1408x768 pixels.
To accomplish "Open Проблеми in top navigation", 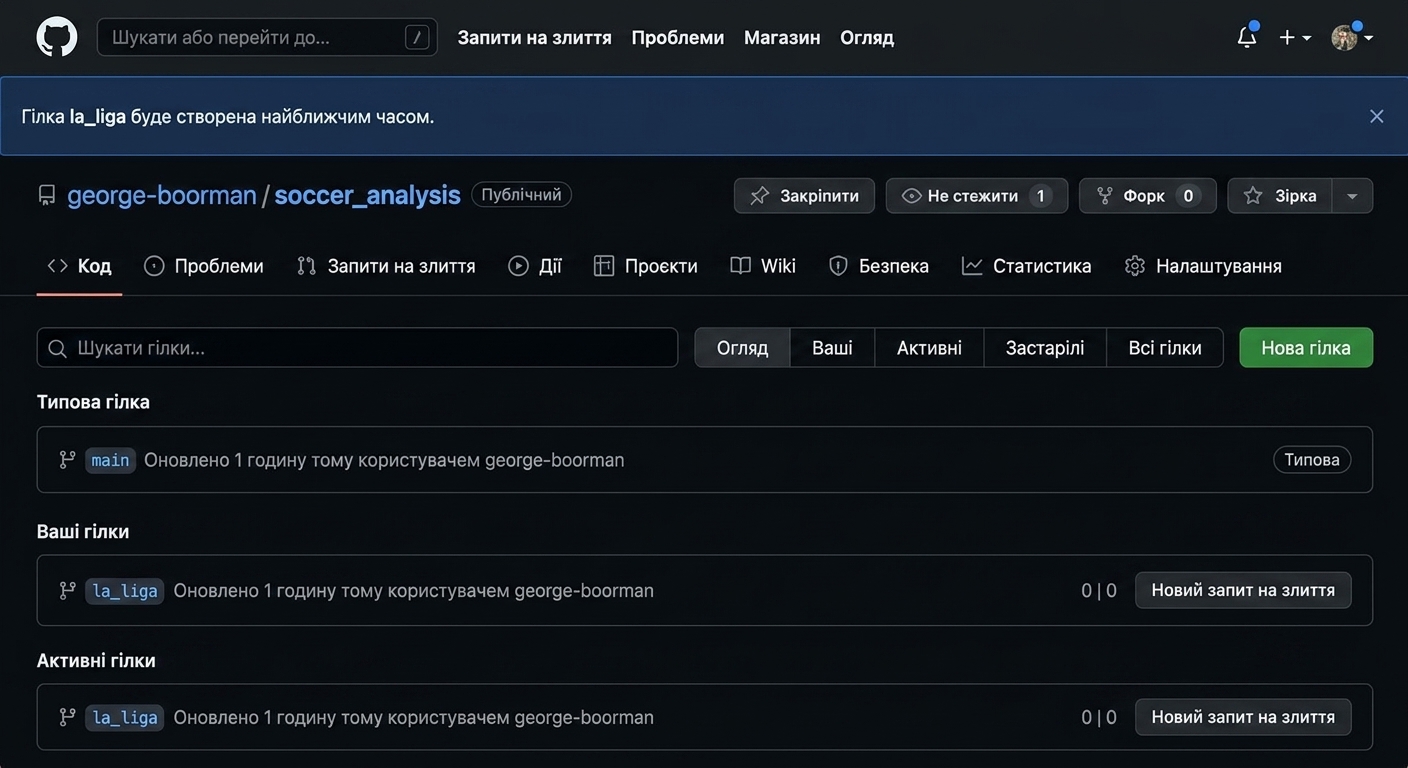I will click(x=678, y=37).
